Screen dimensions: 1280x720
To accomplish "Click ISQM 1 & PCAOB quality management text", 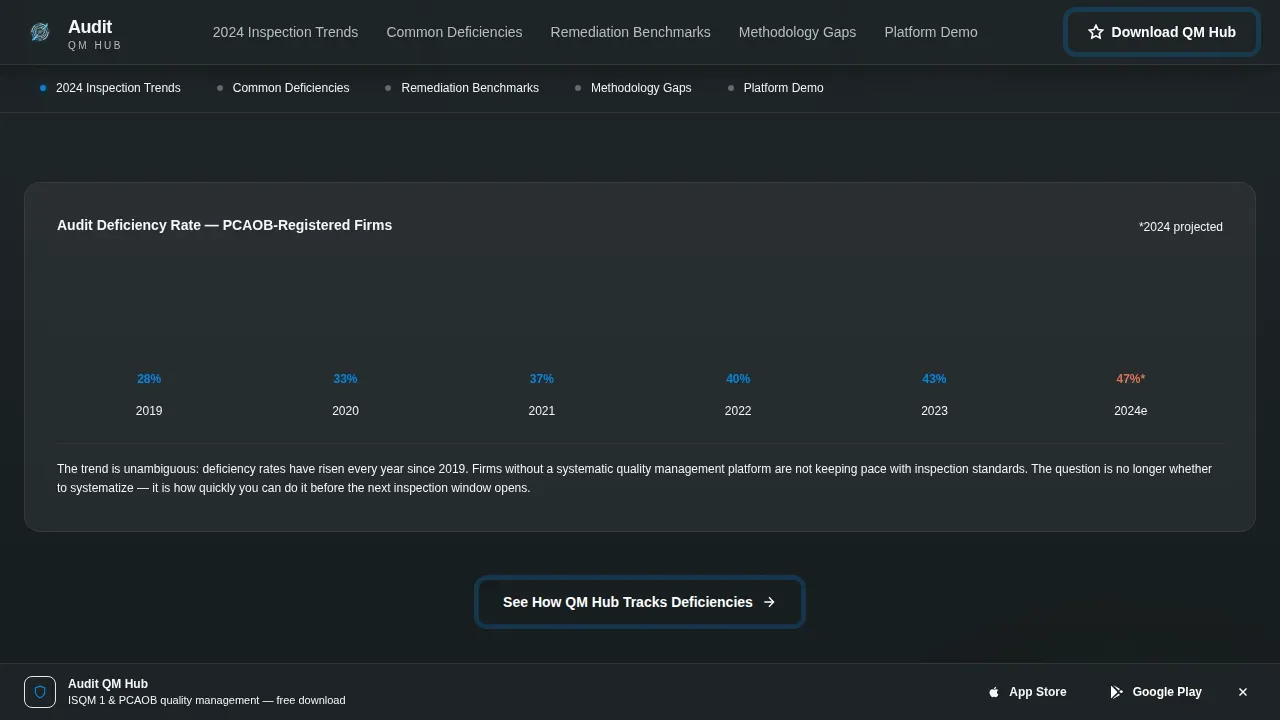I will point(206,700).
